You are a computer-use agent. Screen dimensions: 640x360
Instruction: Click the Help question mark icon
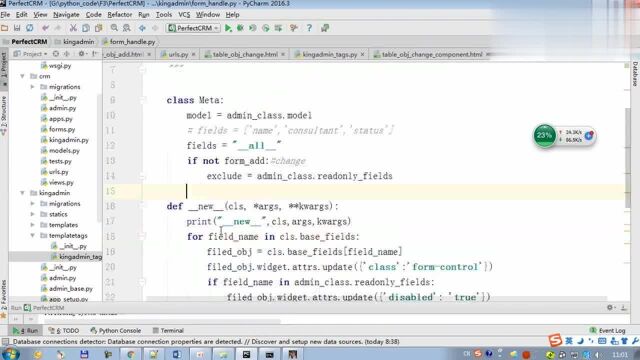coord(309,28)
